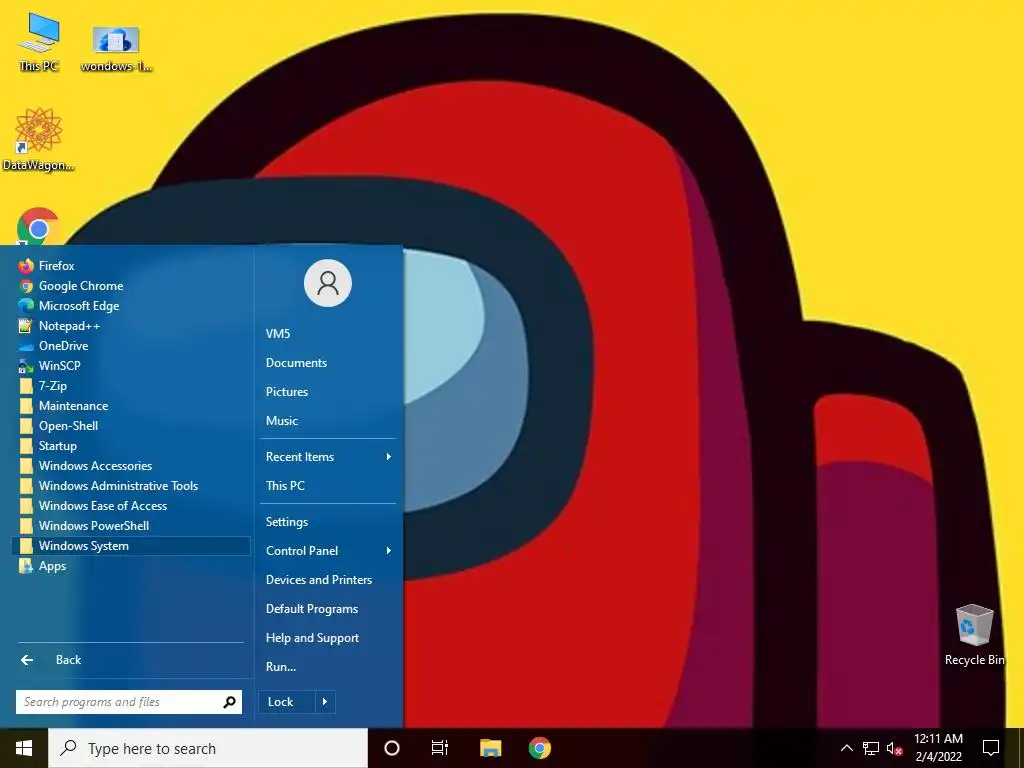Screen dimensions: 1024x768
Task: Expand the Startup folder
Action: (131, 446)
